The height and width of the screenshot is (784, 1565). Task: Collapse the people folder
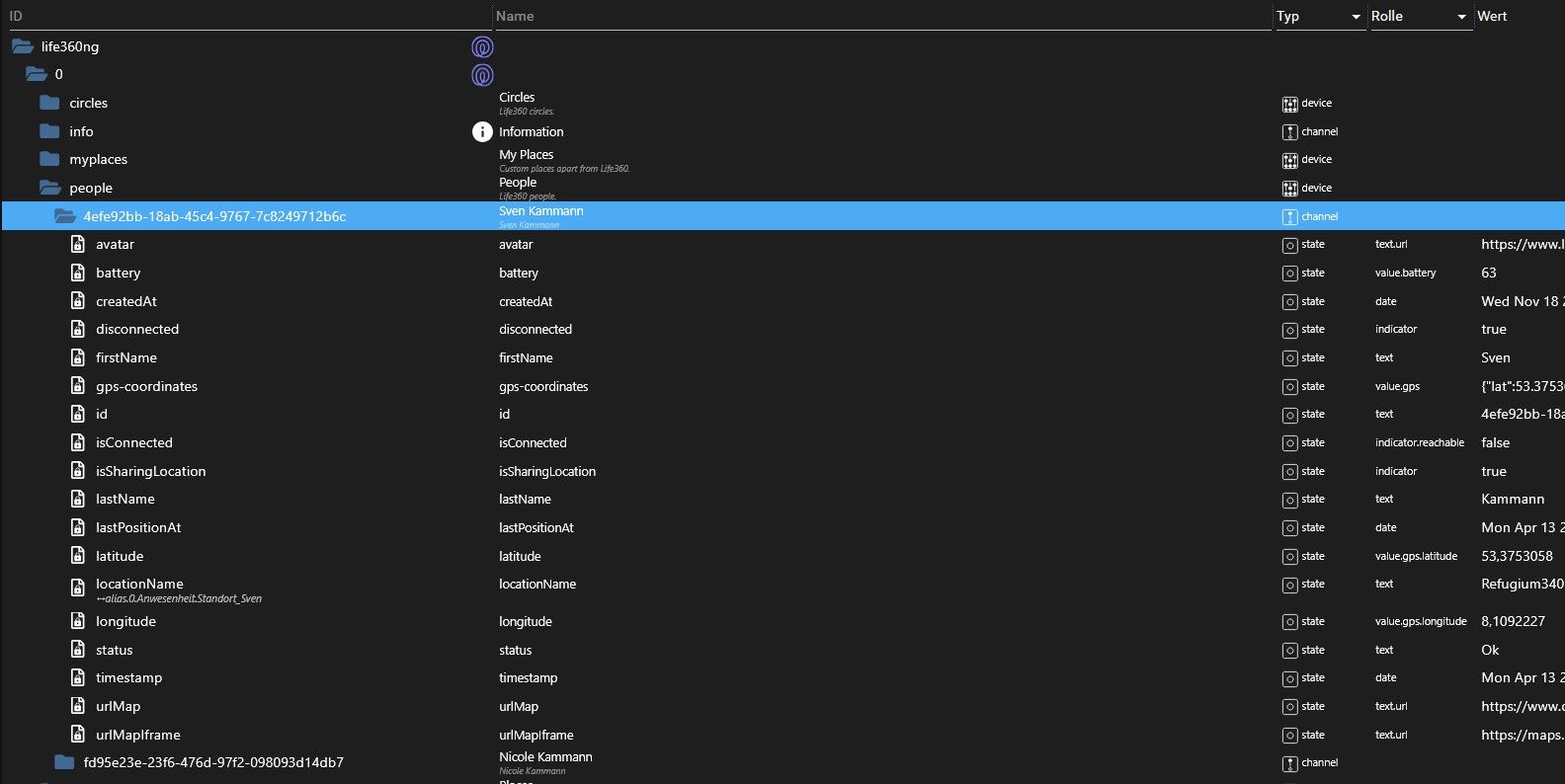pyautogui.click(x=50, y=188)
